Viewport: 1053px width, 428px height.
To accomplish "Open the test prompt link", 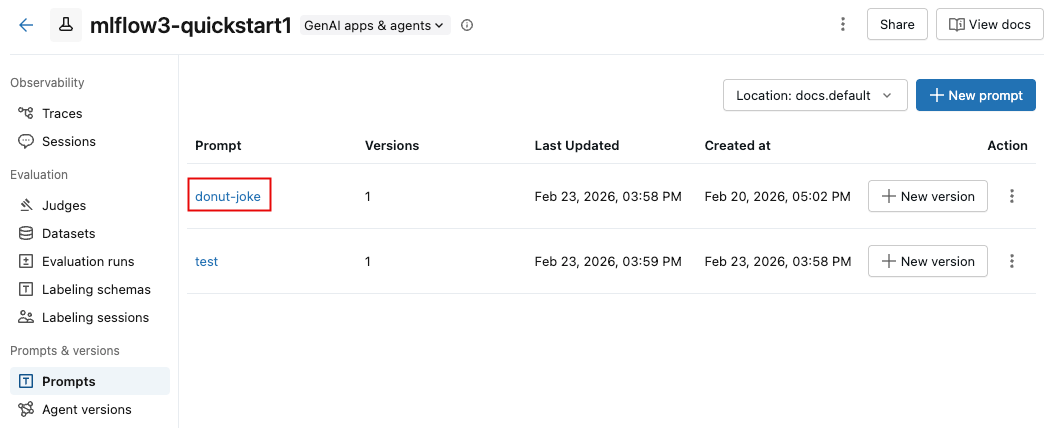I will coord(206,262).
